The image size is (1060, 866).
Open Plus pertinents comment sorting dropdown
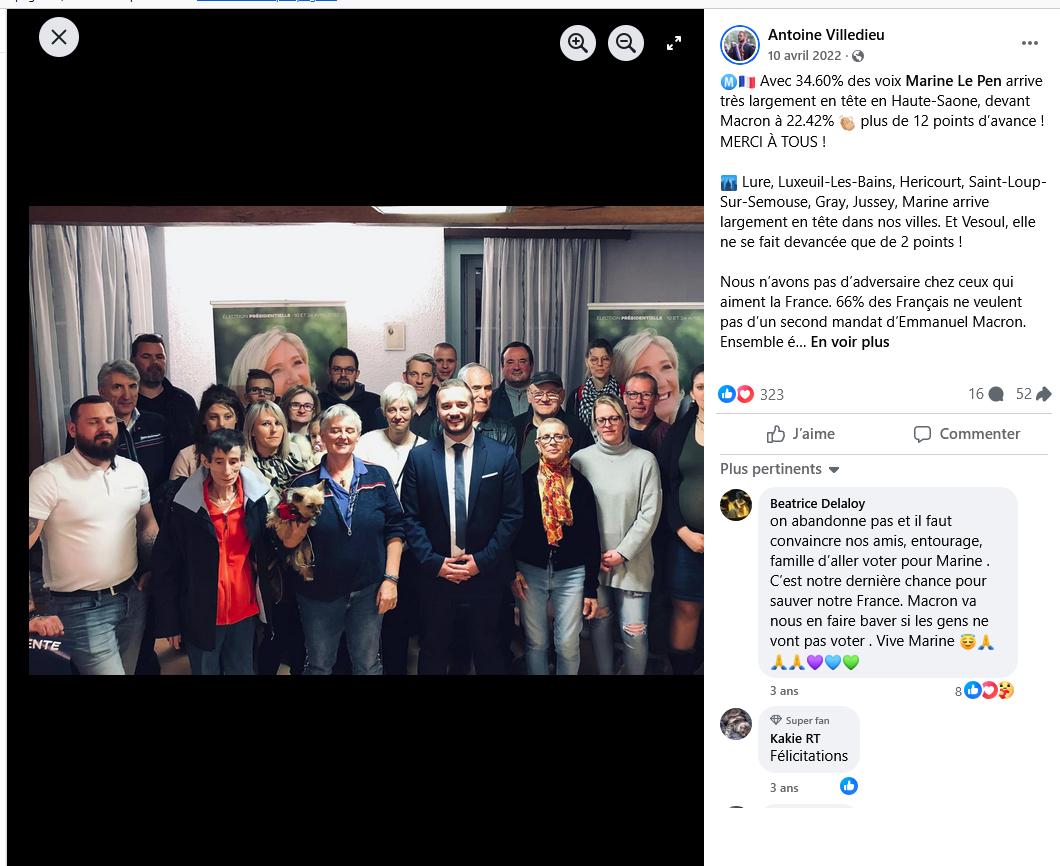click(x=779, y=469)
